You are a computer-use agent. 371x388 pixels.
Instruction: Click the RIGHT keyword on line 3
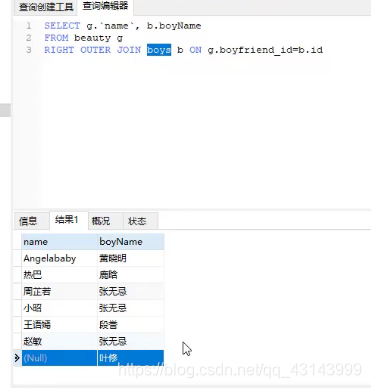[x=59, y=50]
